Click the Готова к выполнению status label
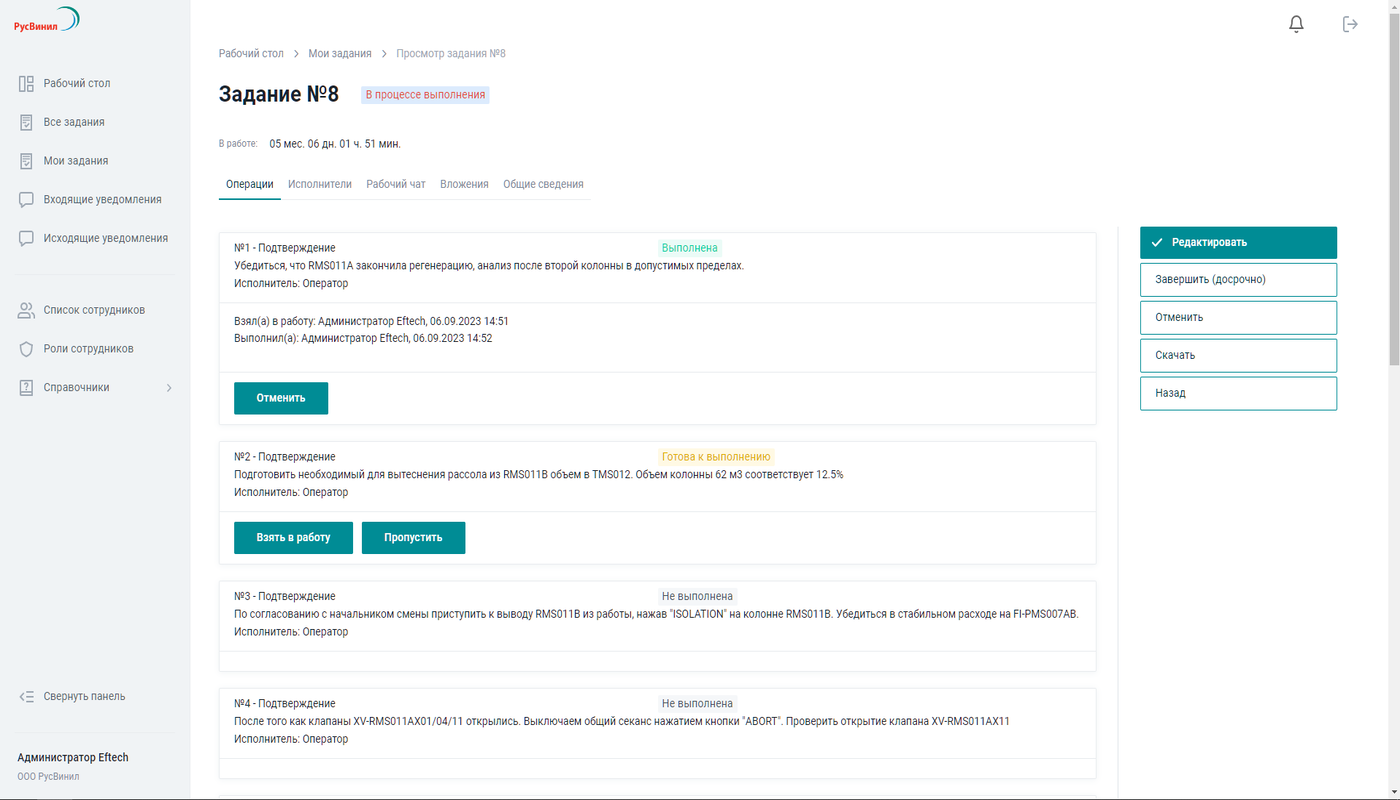The width and height of the screenshot is (1400, 800). pos(716,456)
